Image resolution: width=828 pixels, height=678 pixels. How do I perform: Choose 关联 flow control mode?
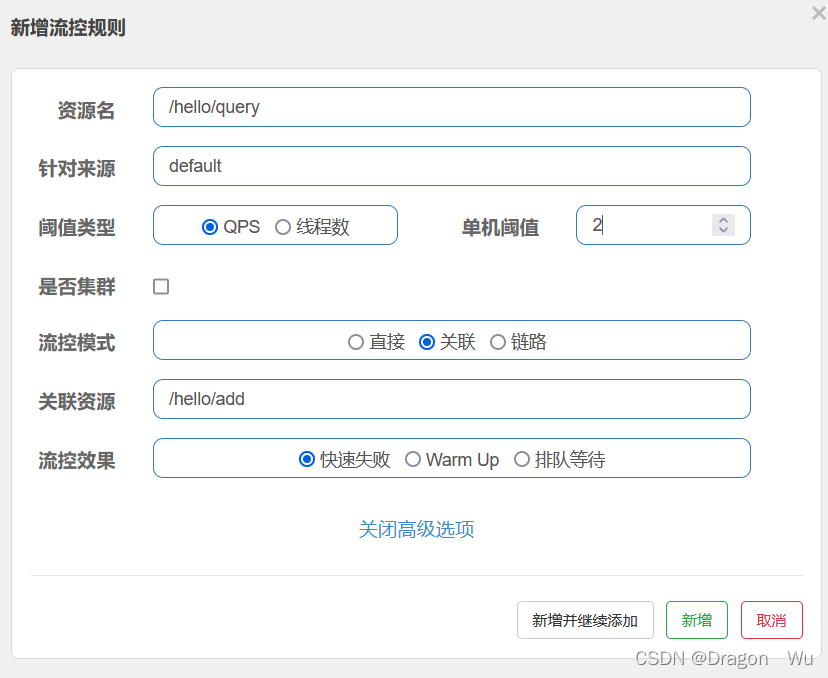click(427, 342)
